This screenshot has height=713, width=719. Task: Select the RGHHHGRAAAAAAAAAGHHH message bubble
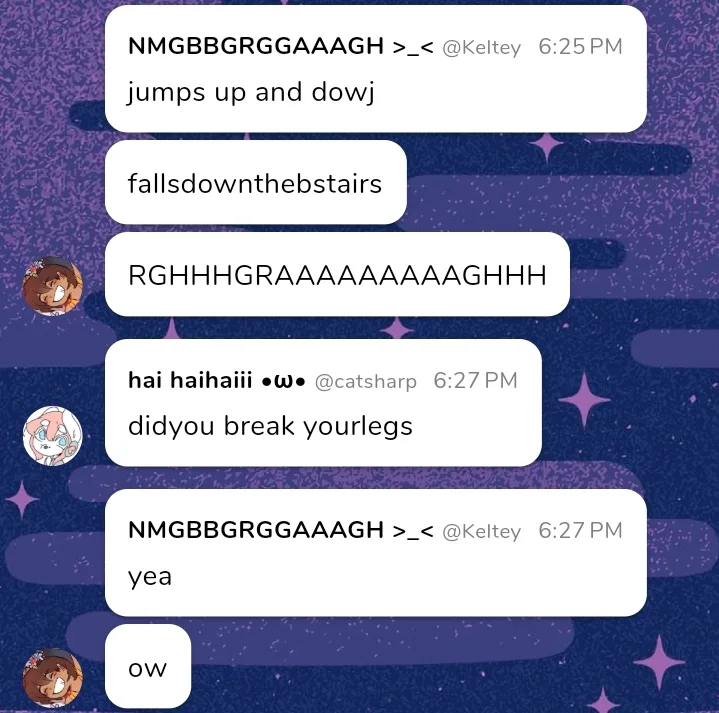pos(337,274)
